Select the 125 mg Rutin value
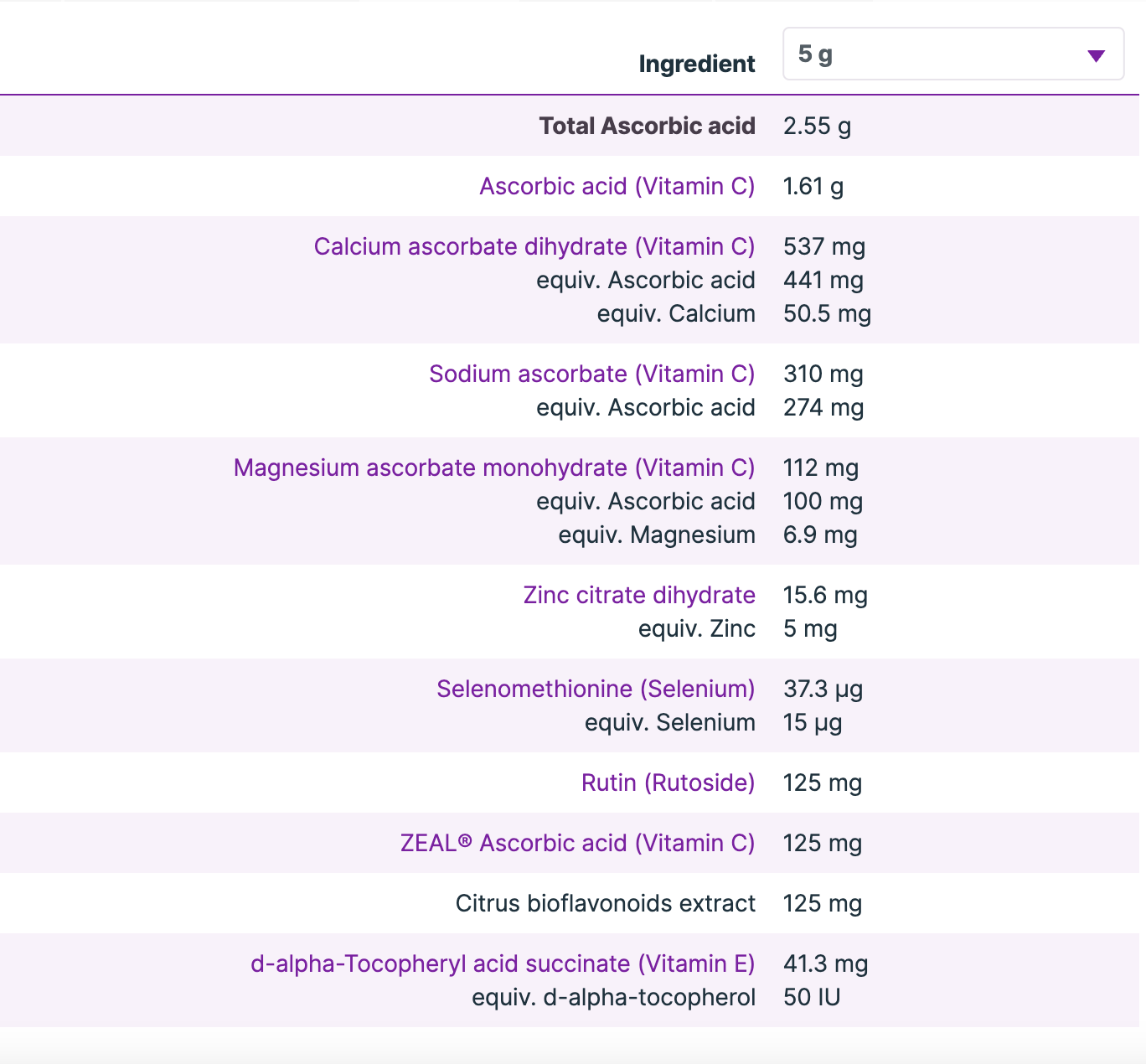The width and height of the screenshot is (1146, 1064). coord(823,783)
